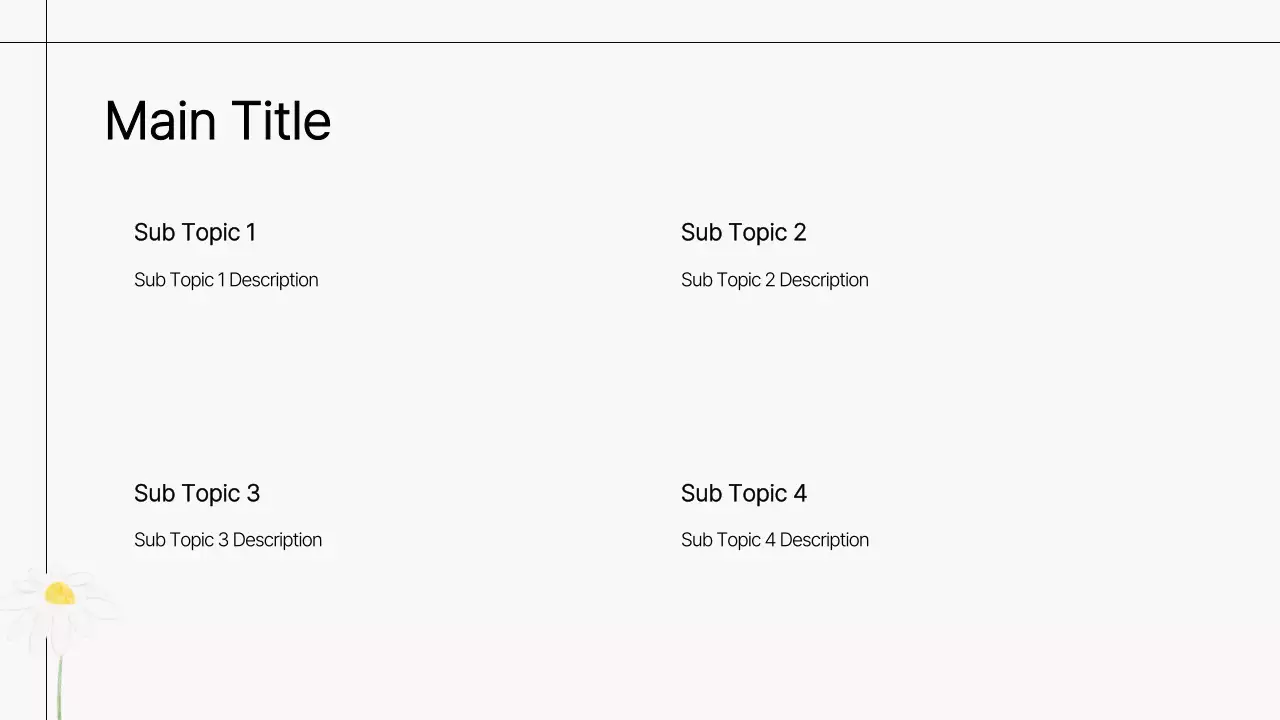
Task: Click the daisy's yellow center
Action: click(x=60, y=594)
